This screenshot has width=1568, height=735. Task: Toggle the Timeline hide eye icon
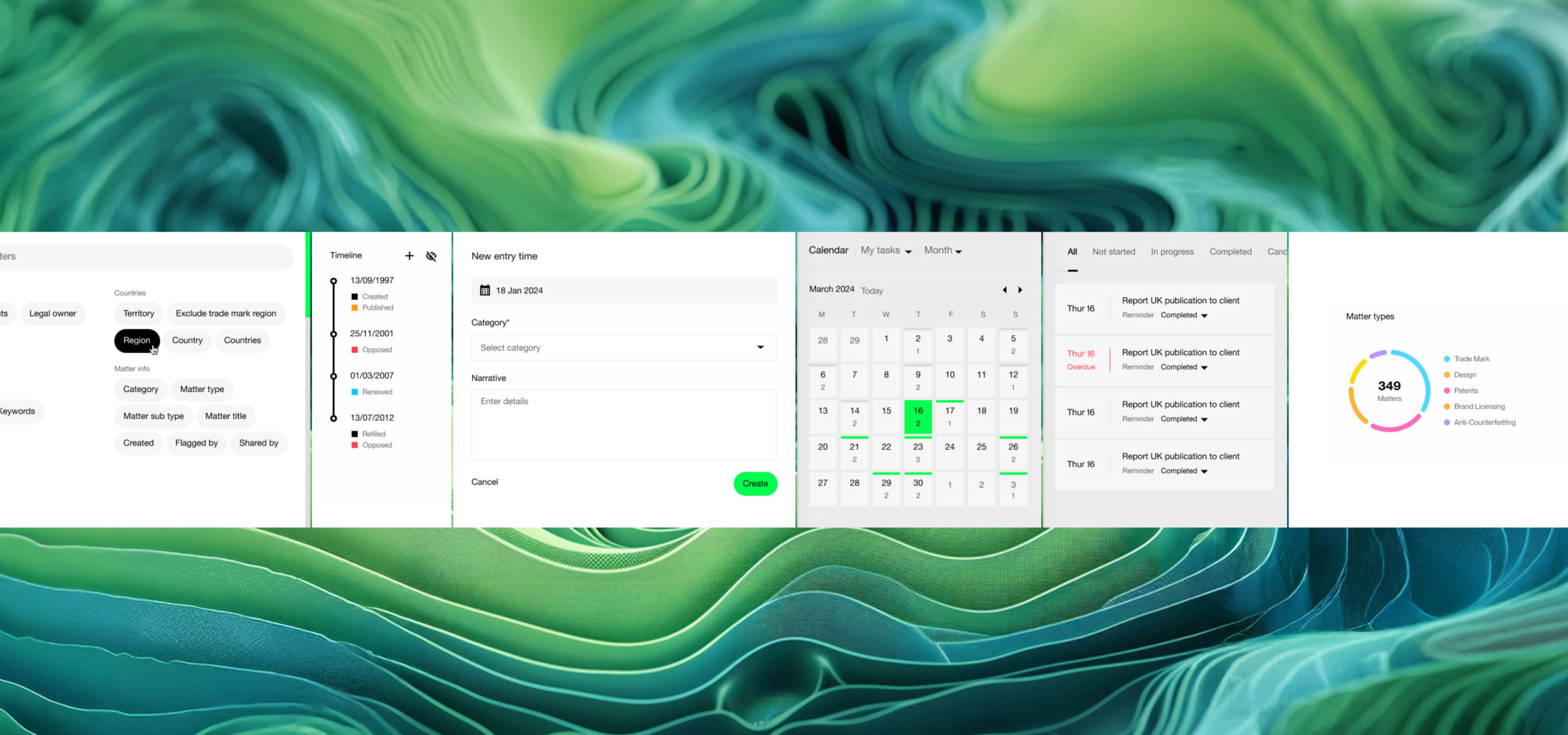431,256
